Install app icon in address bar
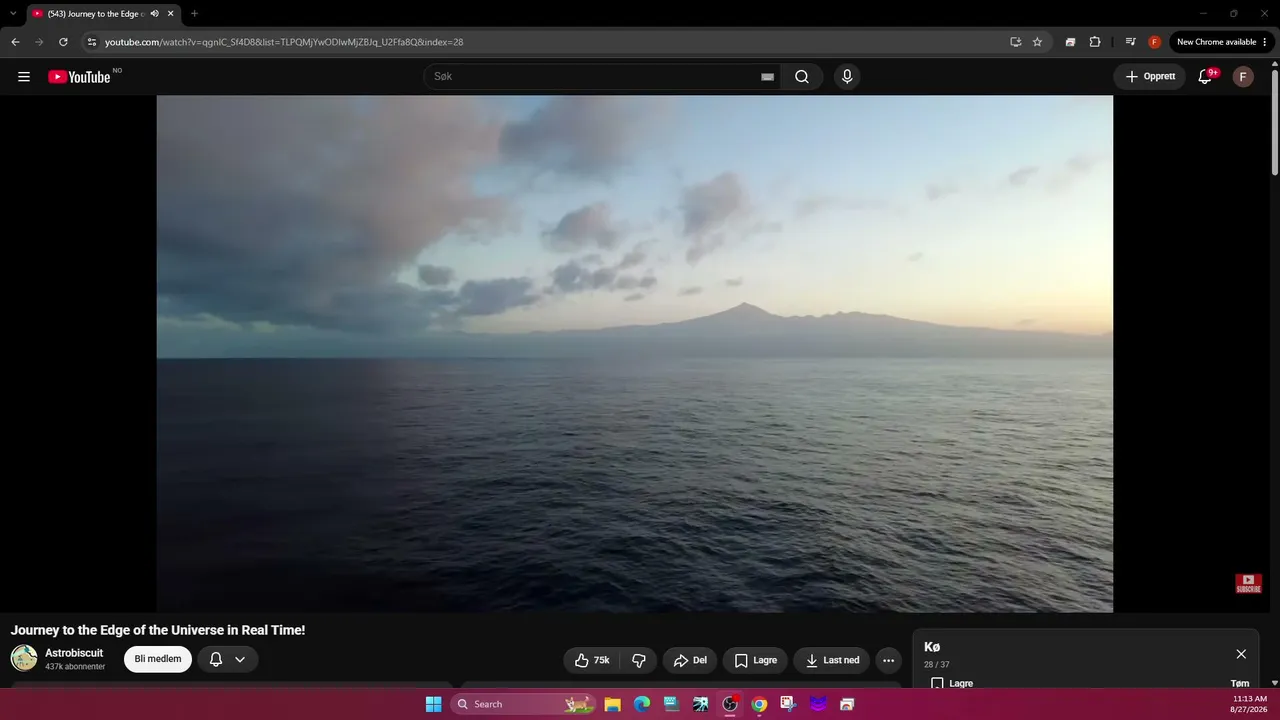This screenshot has height=720, width=1280. coord(1016,42)
